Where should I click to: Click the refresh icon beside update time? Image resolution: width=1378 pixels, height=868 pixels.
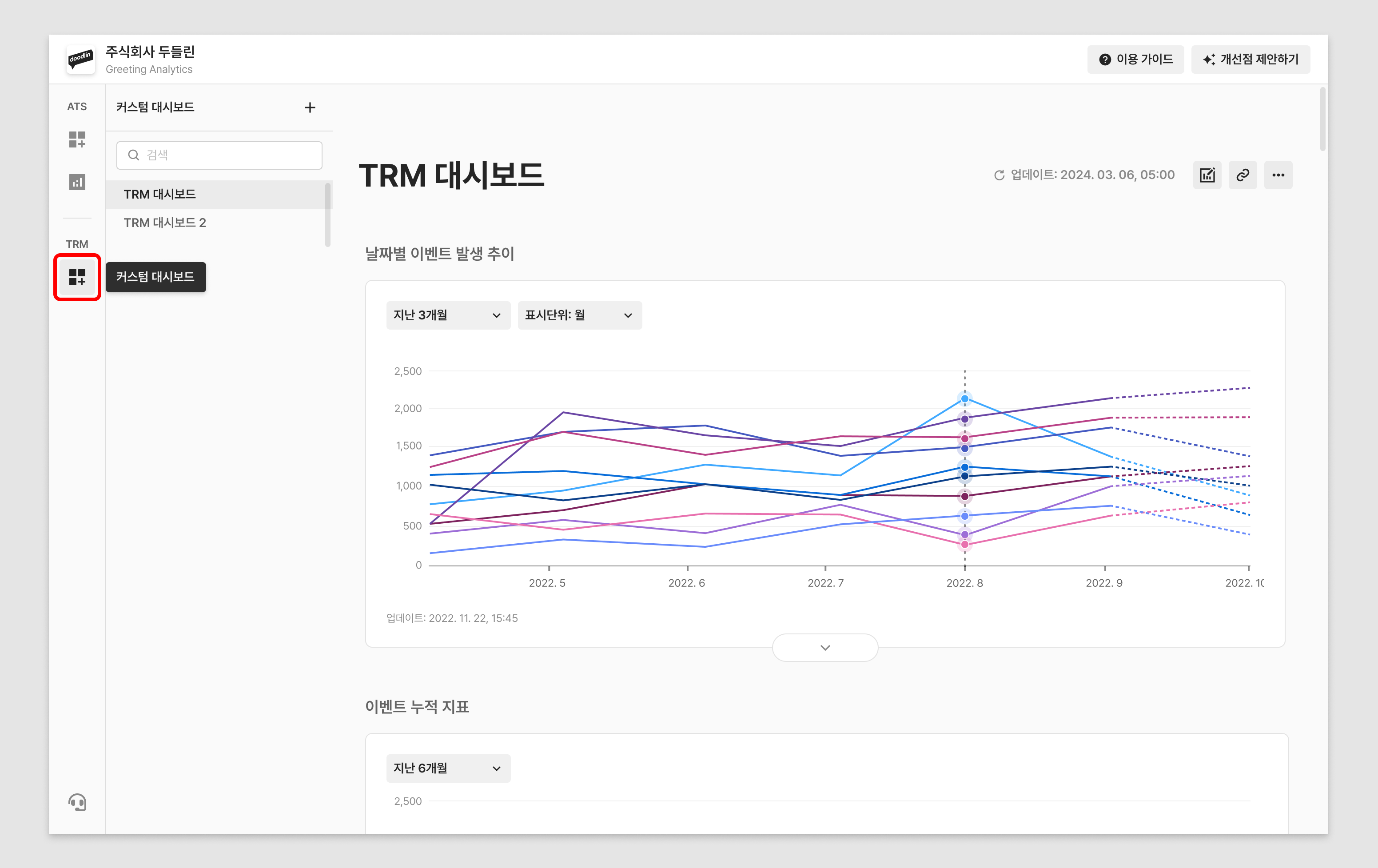click(999, 175)
